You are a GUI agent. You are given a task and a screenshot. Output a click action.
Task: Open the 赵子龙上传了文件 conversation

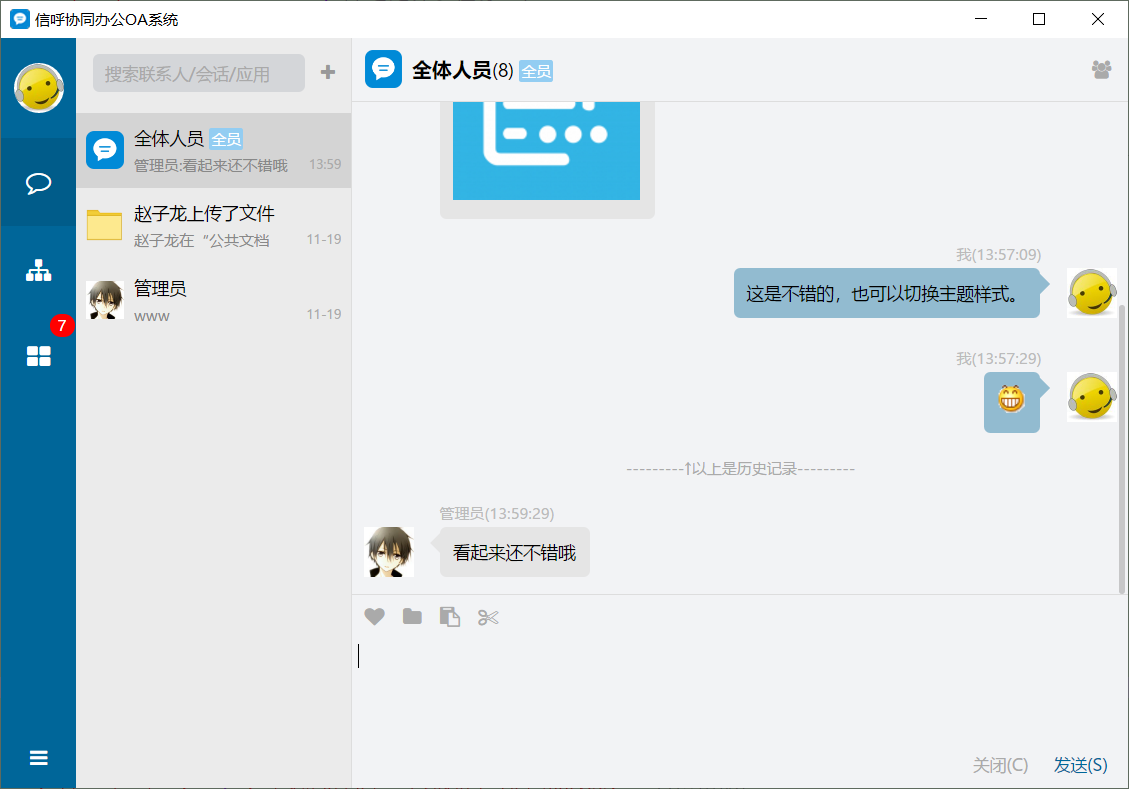pyautogui.click(x=214, y=226)
